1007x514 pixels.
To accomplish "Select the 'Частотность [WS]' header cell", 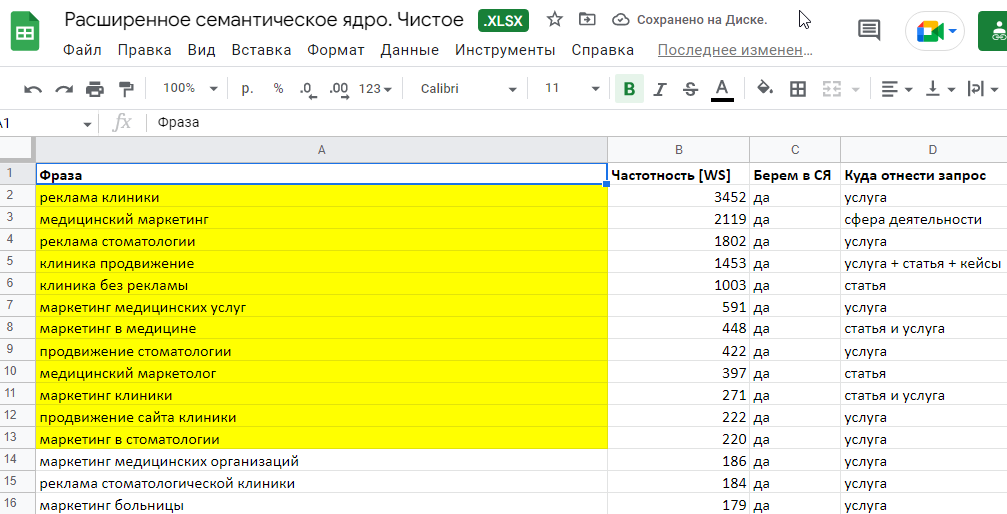I will coord(678,175).
